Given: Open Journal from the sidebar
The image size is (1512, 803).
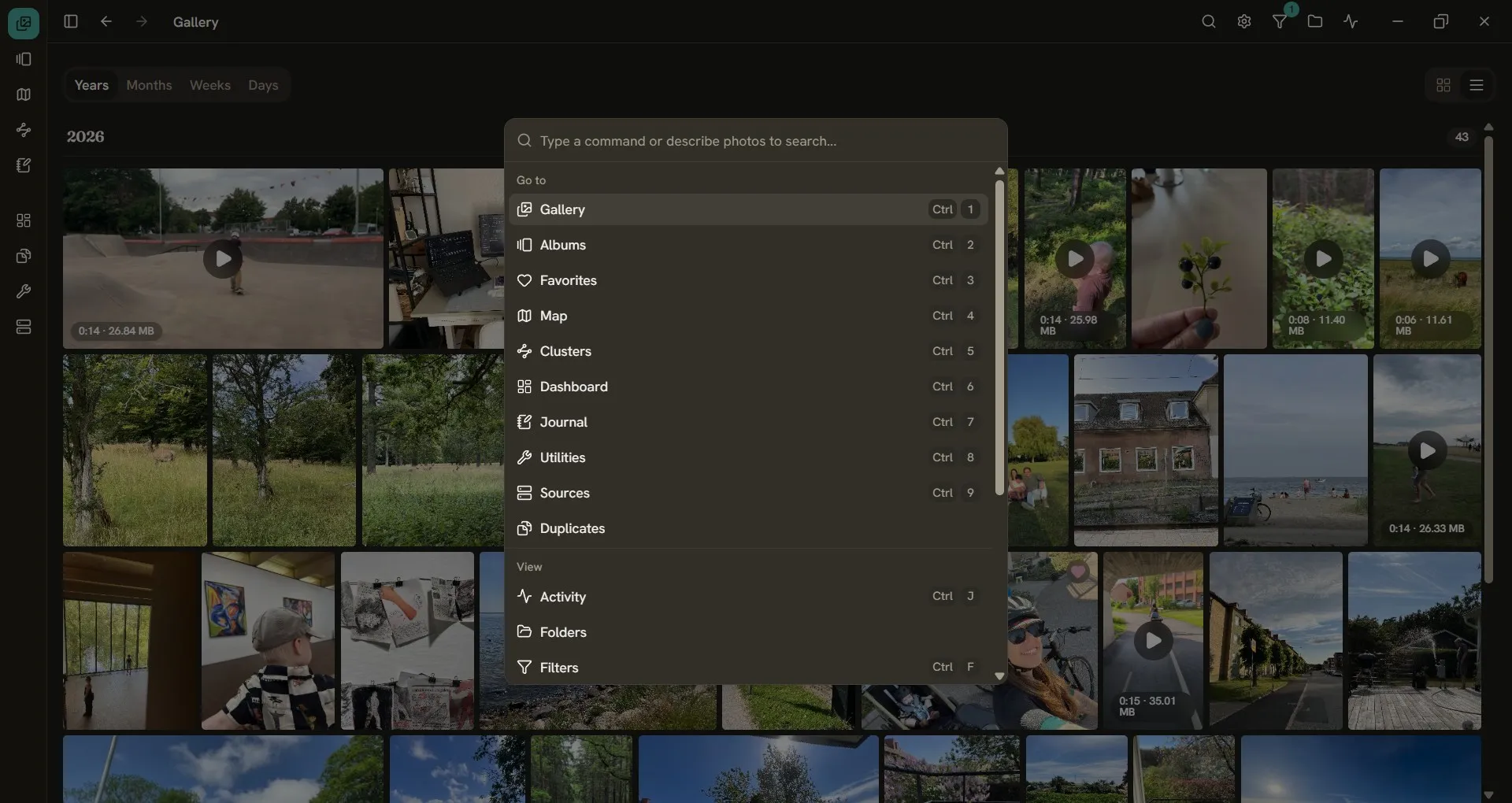Looking at the screenshot, I should pyautogui.click(x=24, y=166).
